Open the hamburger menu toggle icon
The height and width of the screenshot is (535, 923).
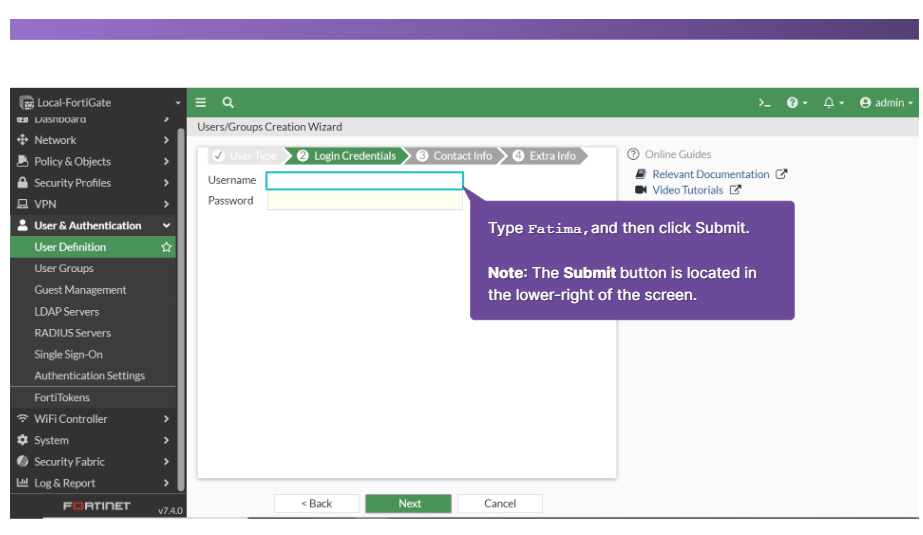pyautogui.click(x=201, y=102)
